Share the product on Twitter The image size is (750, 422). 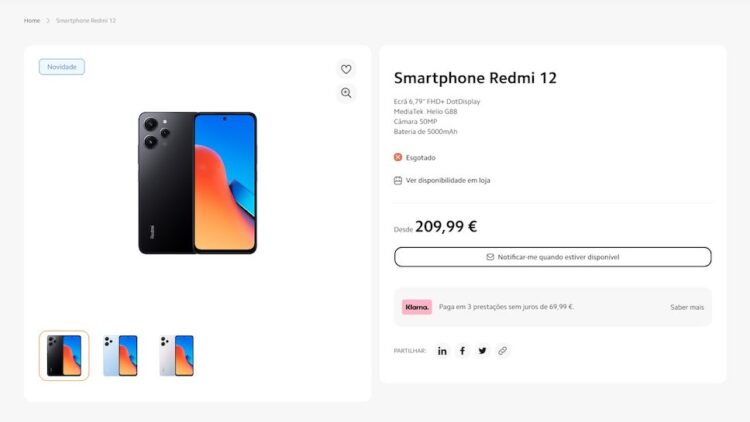[482, 351]
